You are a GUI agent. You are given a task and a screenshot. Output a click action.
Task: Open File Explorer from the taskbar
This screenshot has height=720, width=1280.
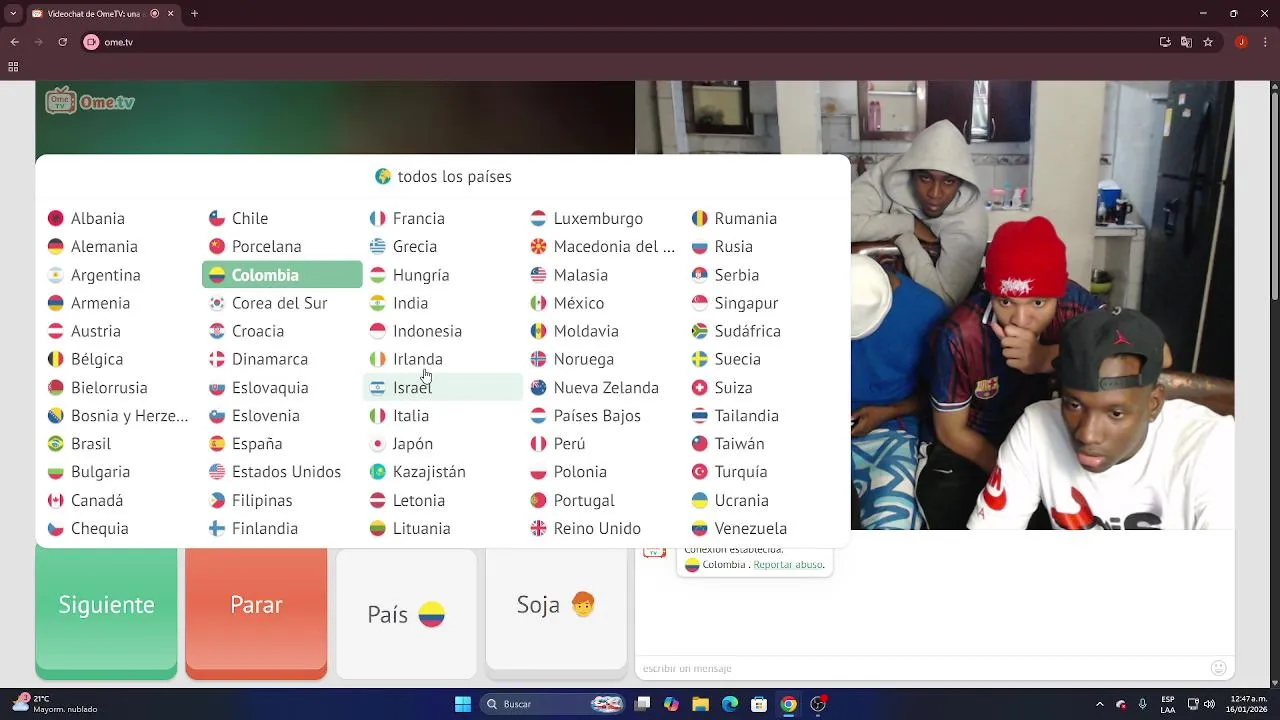point(701,704)
